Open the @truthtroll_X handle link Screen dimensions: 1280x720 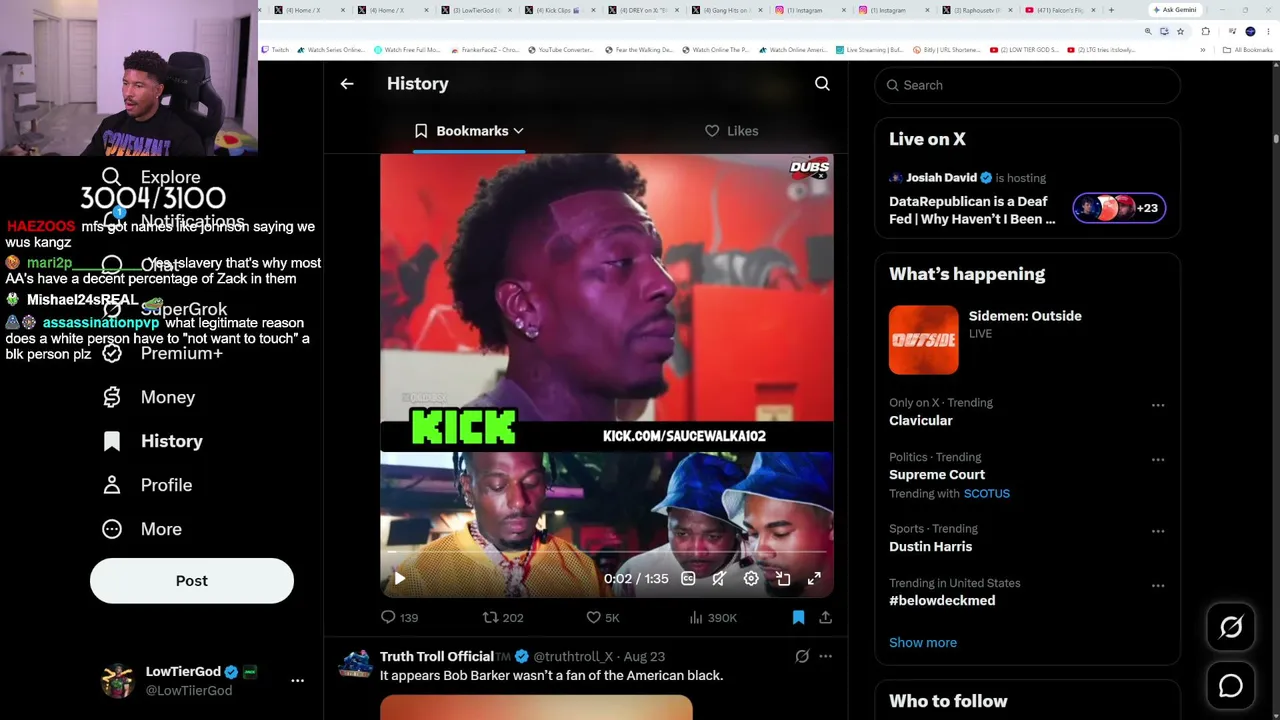coord(573,656)
